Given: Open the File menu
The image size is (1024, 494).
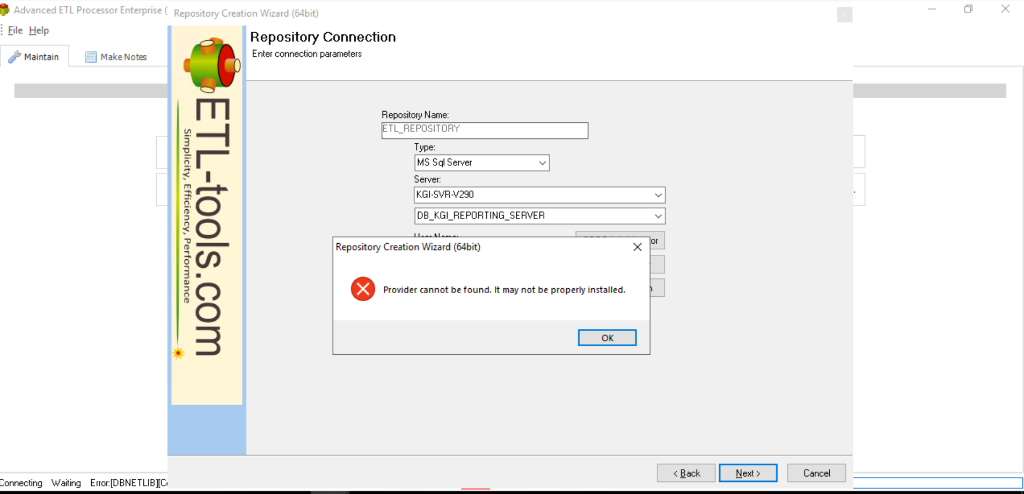Looking at the screenshot, I should point(15,31).
